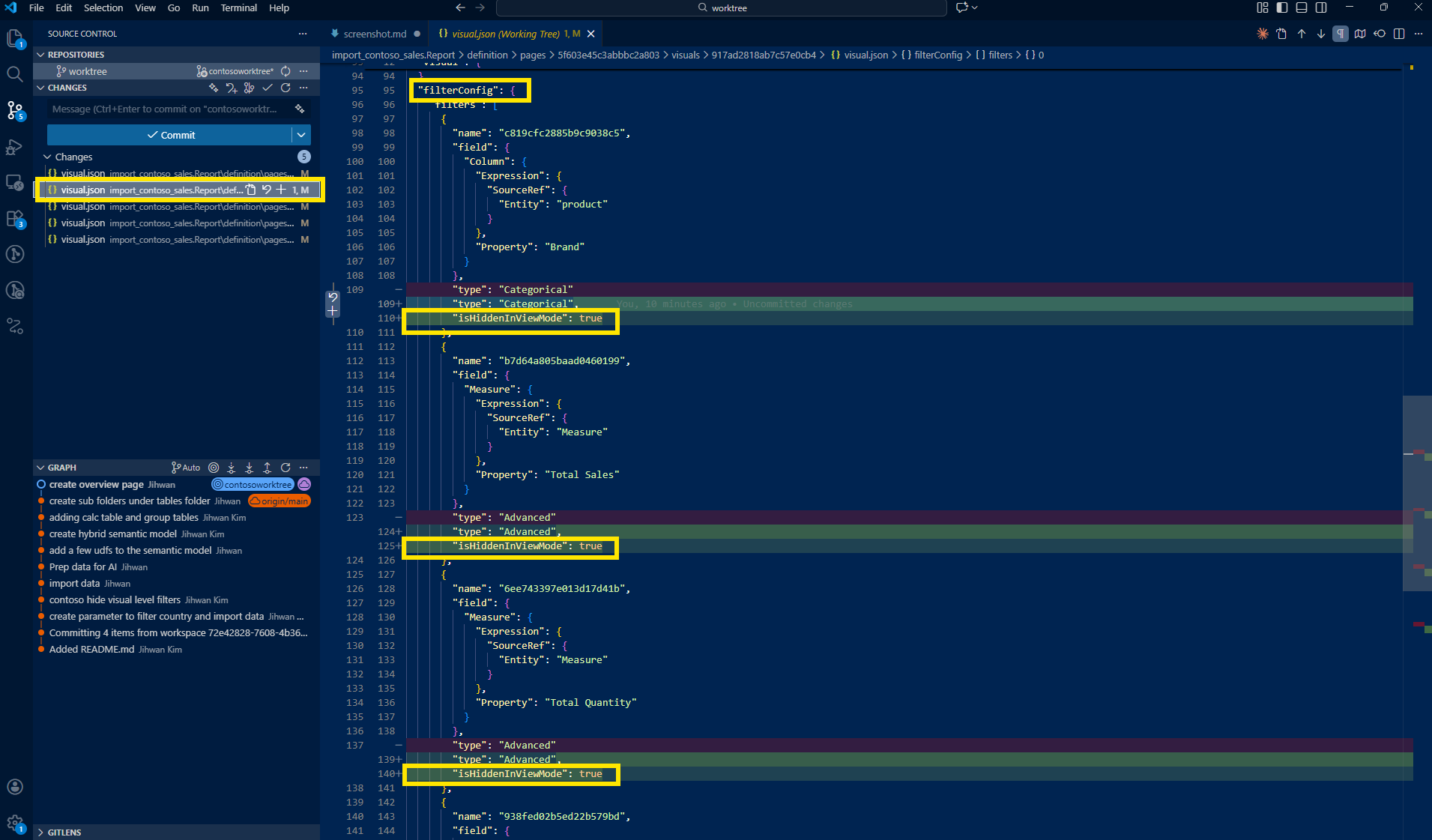The image size is (1432, 840).
Task: Open Run and Debug view
Action: point(15,147)
